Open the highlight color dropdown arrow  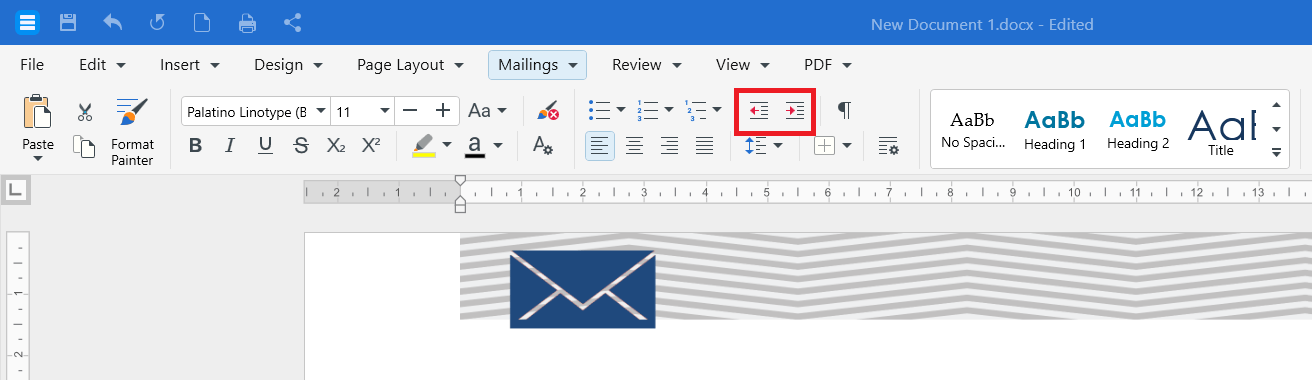pos(447,146)
